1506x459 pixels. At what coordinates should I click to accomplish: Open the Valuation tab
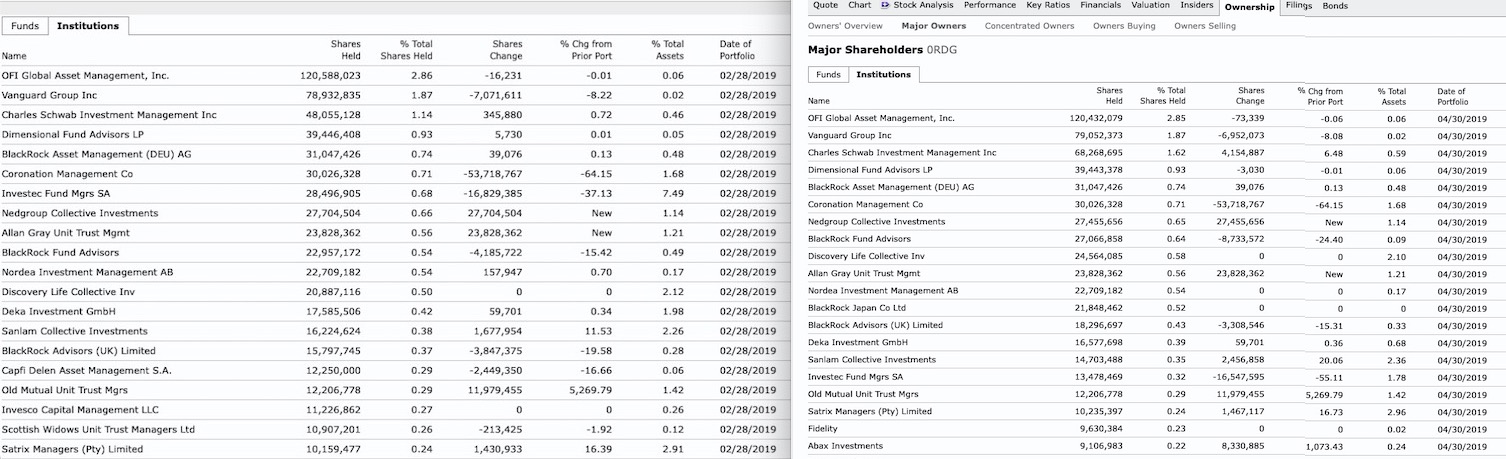1150,5
